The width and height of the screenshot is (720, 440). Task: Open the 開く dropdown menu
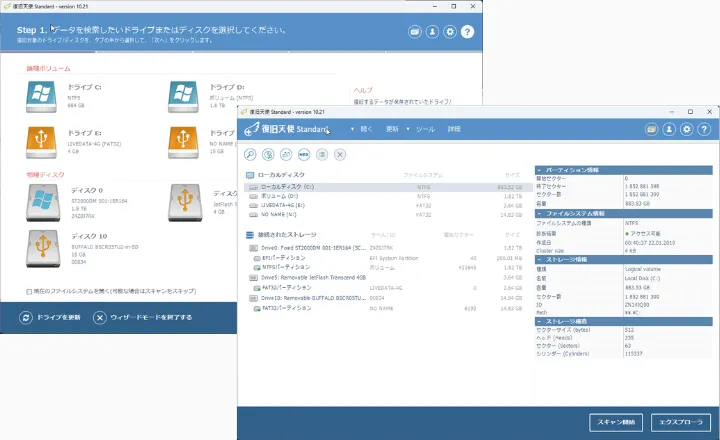363,129
